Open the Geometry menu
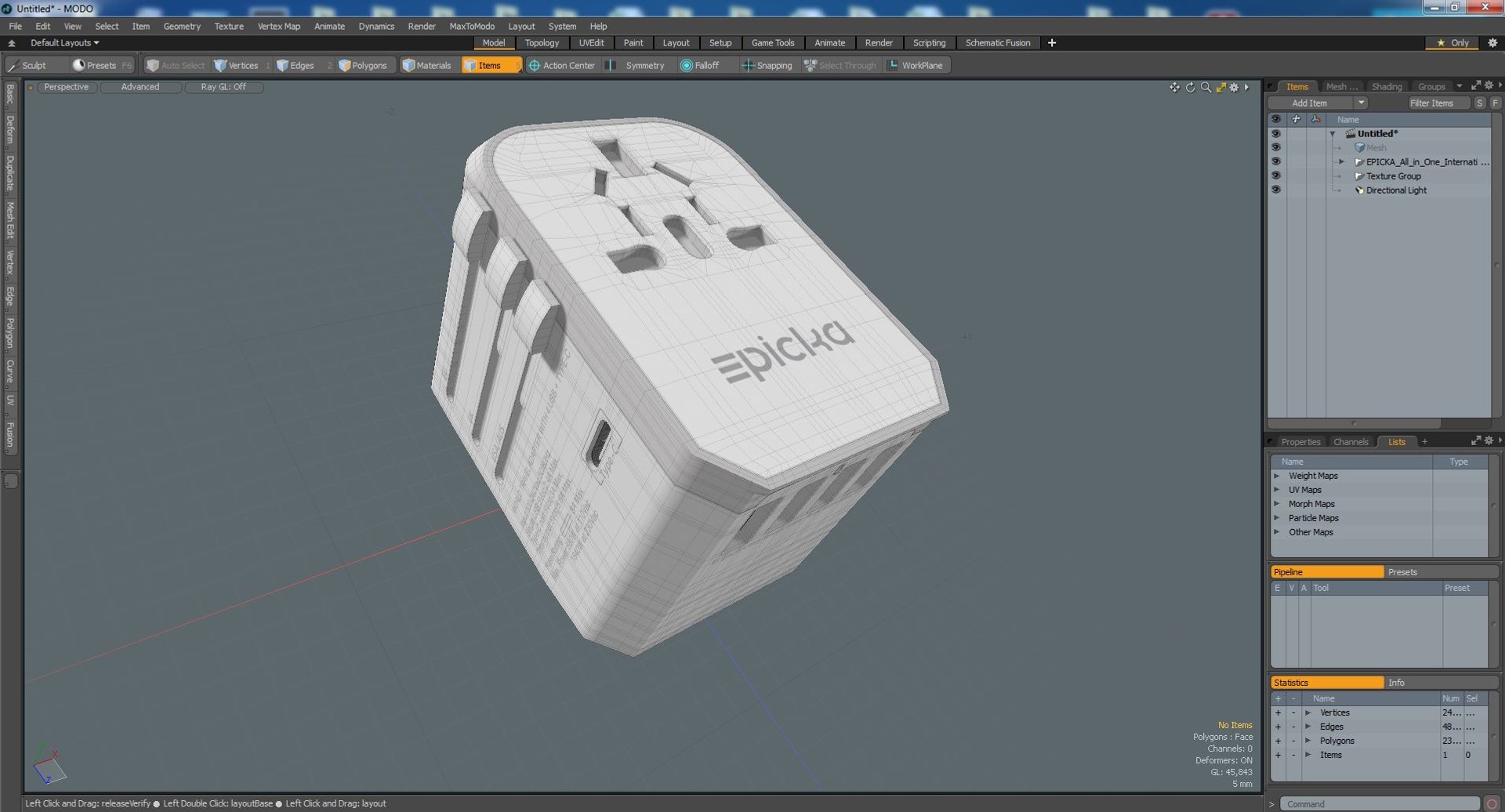The width and height of the screenshot is (1505, 812). pos(182,26)
